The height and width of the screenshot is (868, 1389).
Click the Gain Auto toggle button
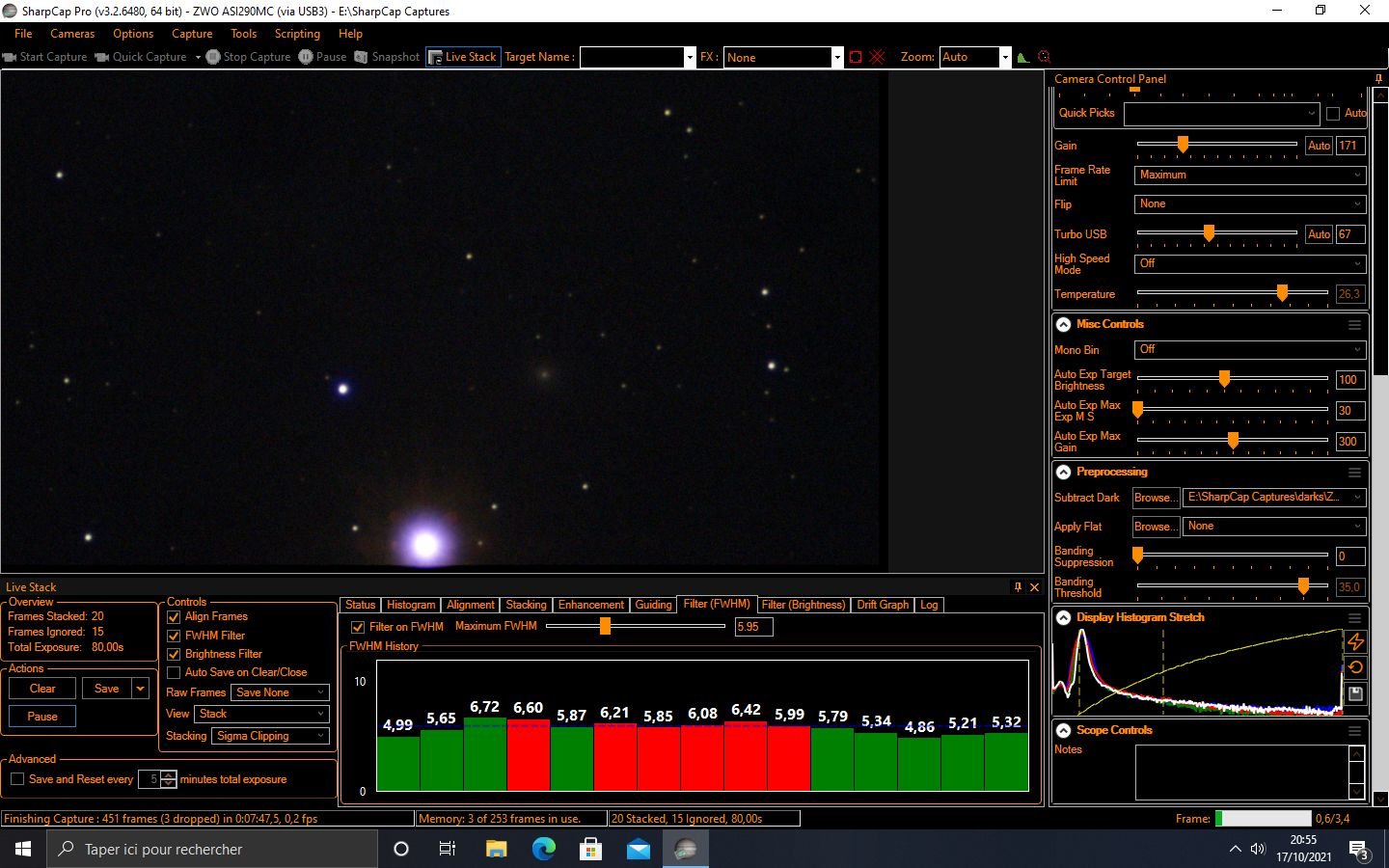pos(1319,146)
